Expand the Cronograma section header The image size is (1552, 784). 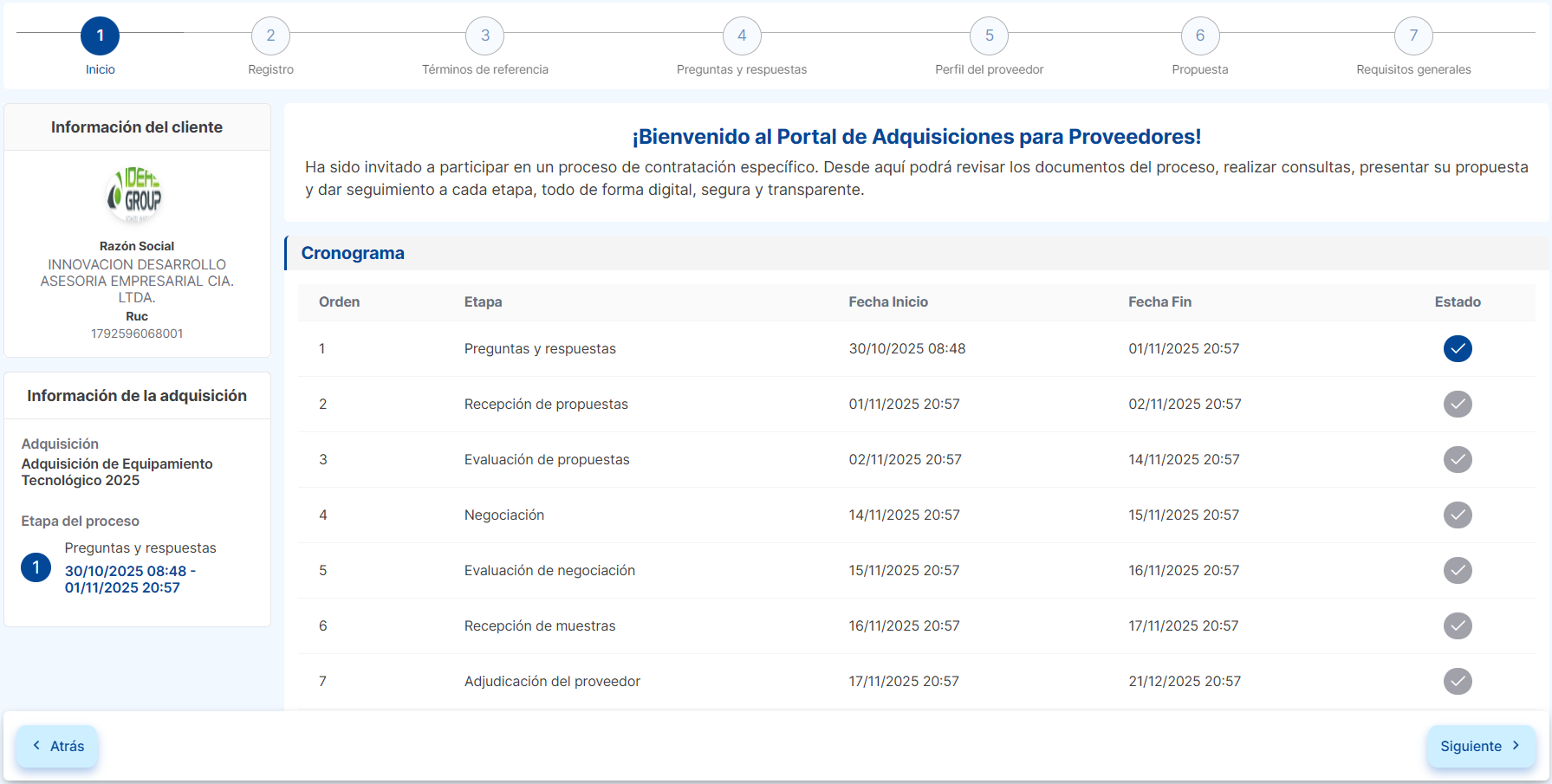click(x=353, y=253)
